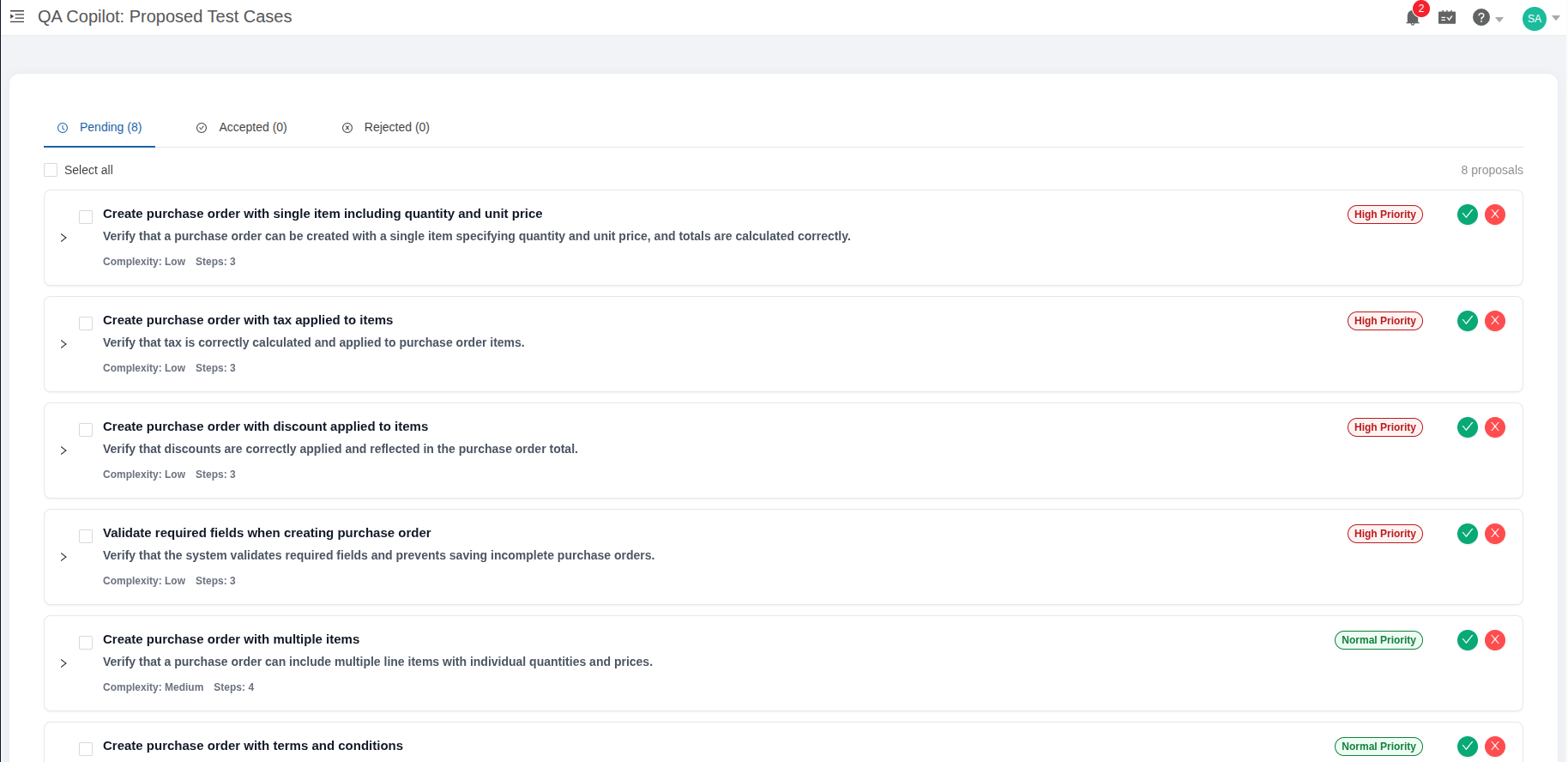Open dropdown arrow beside help icon
Viewport: 1568px width, 762px height.
(1499, 19)
